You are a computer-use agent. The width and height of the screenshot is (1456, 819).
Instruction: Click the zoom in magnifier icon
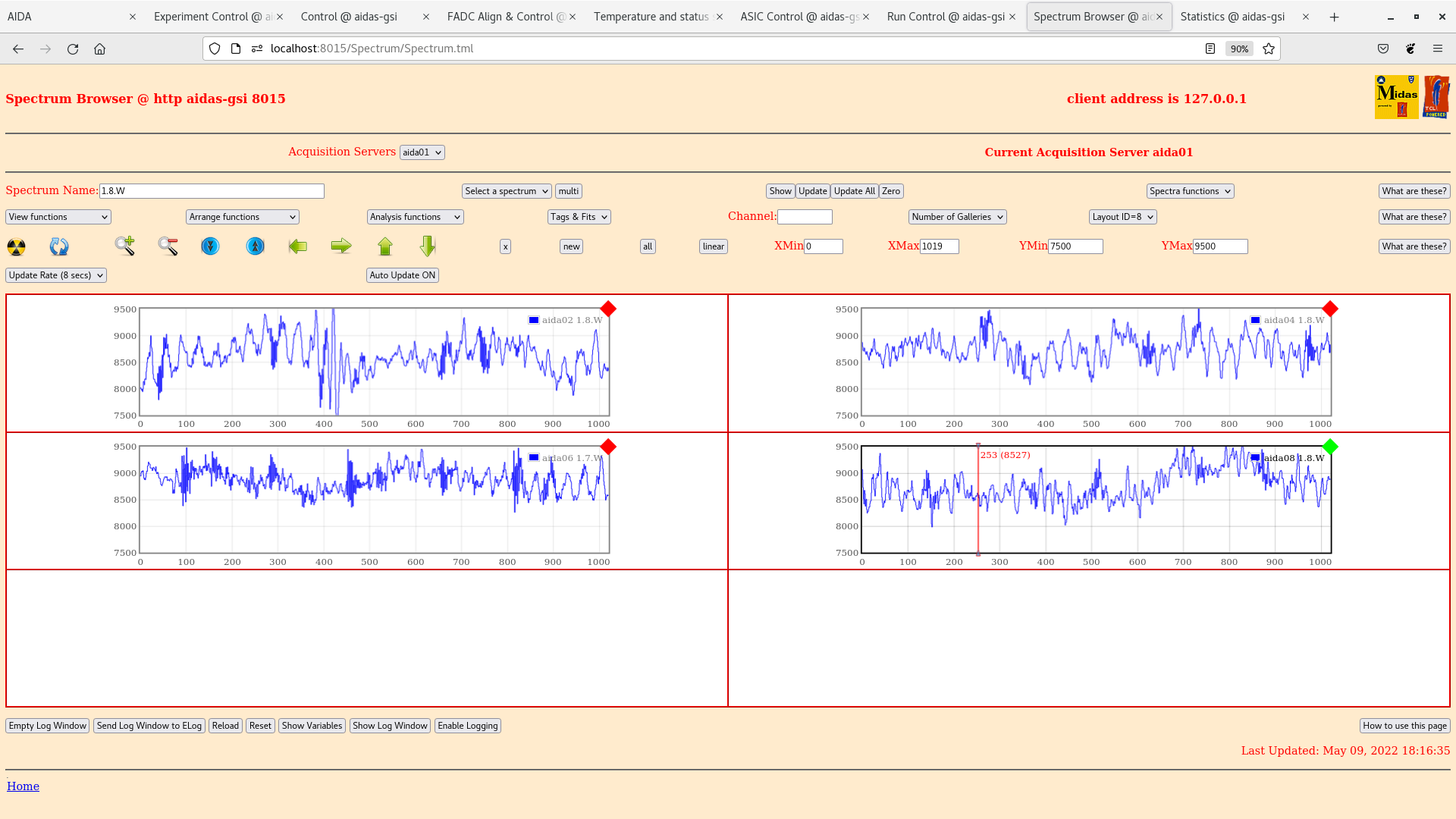pyautogui.click(x=125, y=246)
